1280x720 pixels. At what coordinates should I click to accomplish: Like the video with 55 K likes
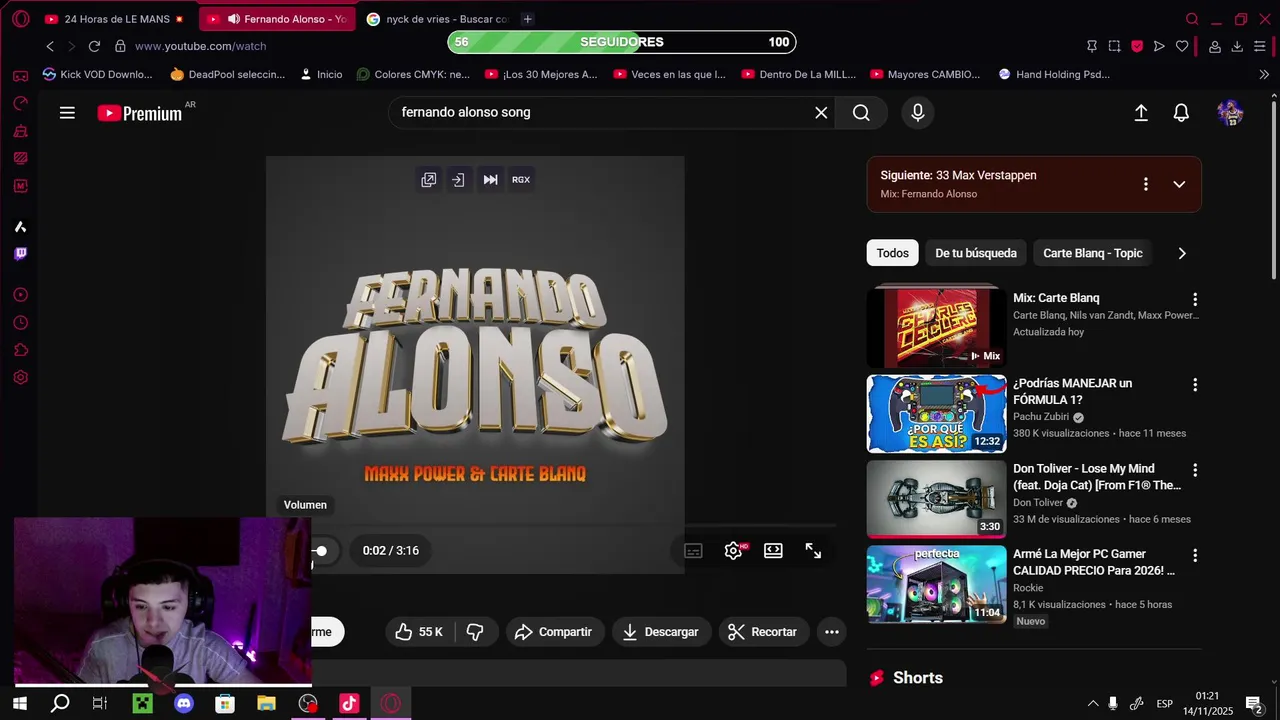[419, 632]
